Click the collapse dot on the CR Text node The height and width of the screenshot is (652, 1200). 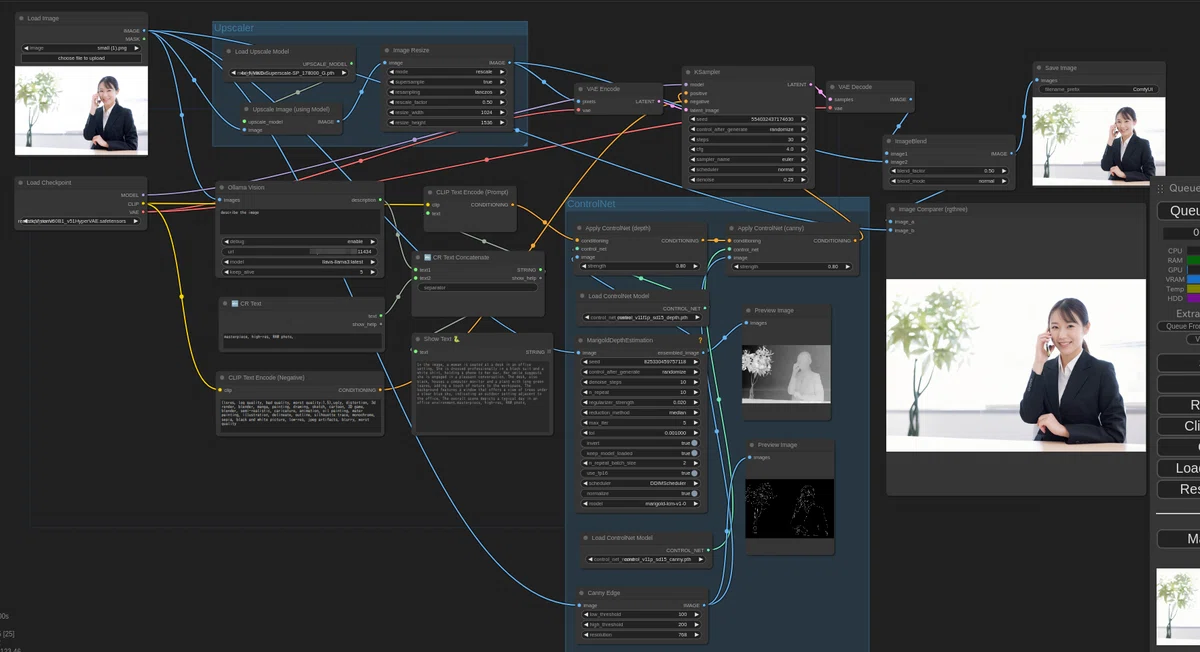point(224,303)
